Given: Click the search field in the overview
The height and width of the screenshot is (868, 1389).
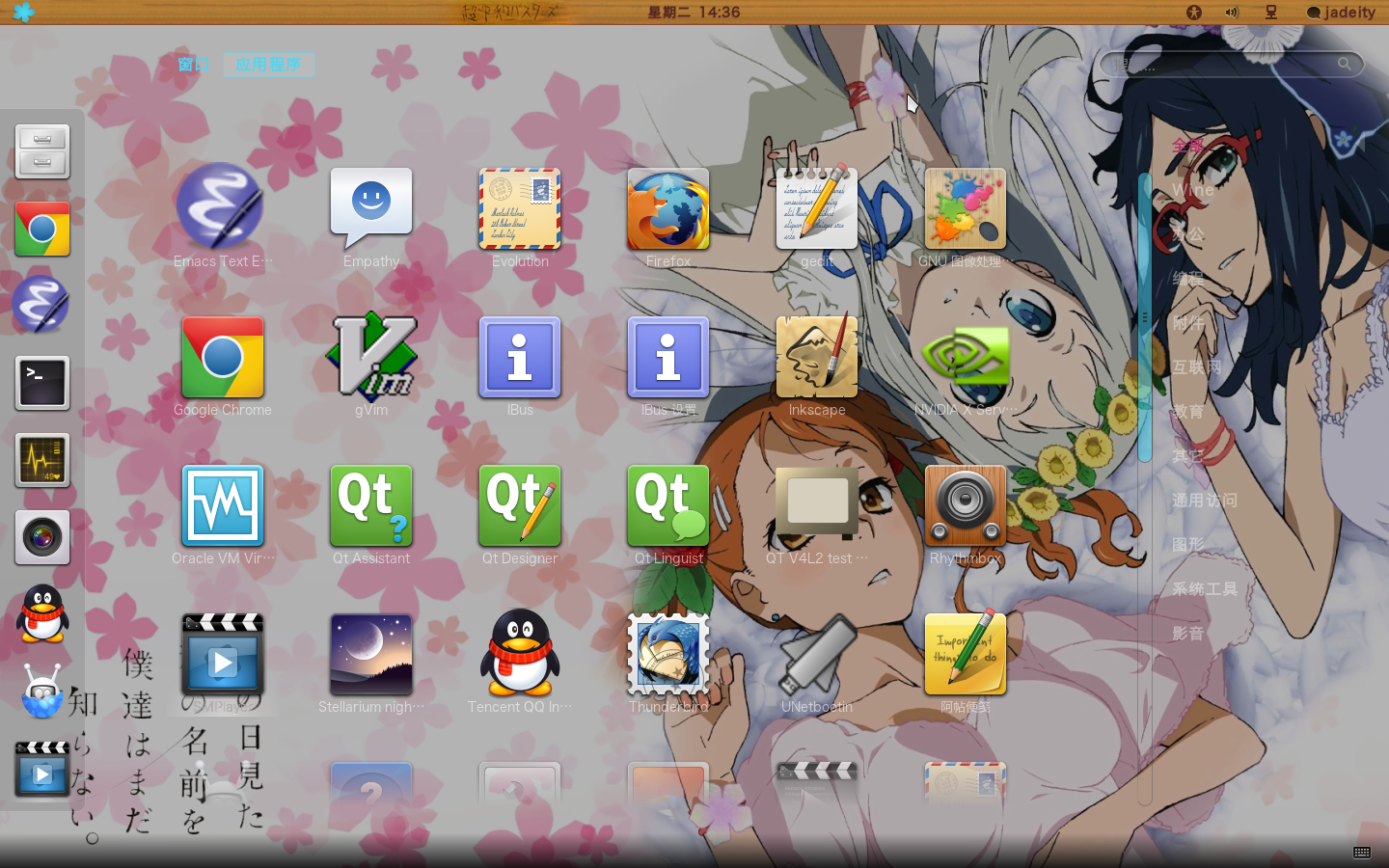Looking at the screenshot, I should 1231,65.
